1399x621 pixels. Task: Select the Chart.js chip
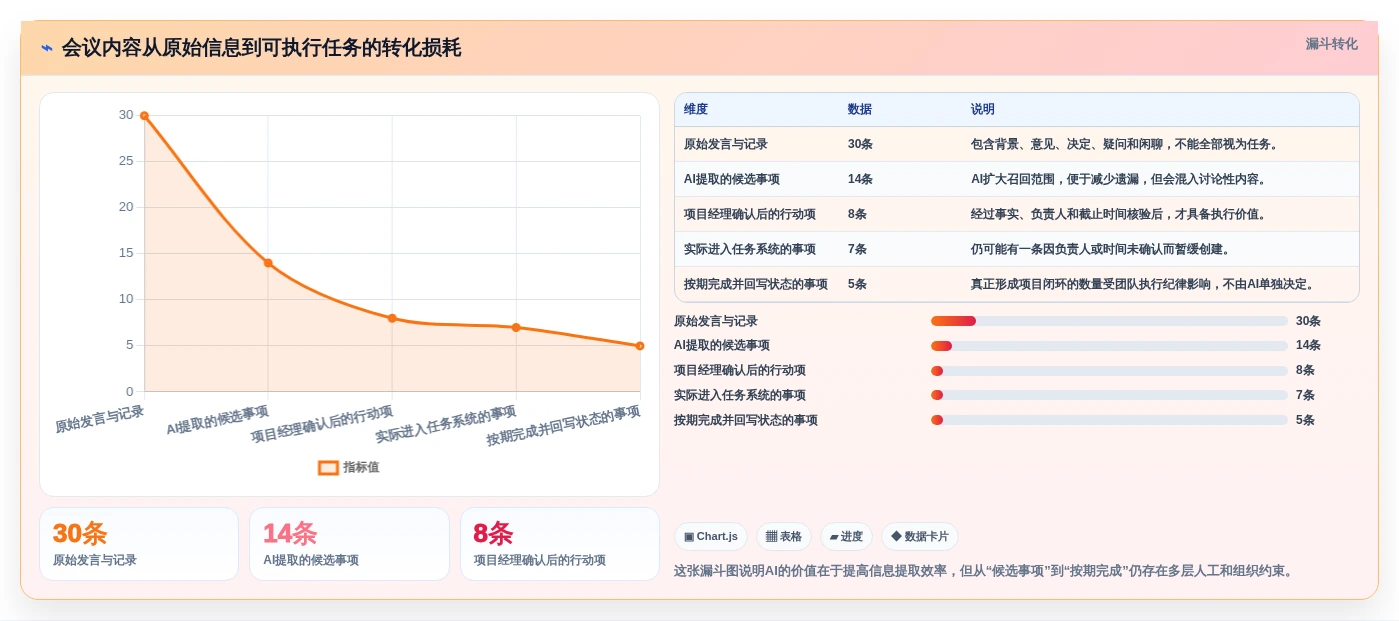tap(711, 537)
